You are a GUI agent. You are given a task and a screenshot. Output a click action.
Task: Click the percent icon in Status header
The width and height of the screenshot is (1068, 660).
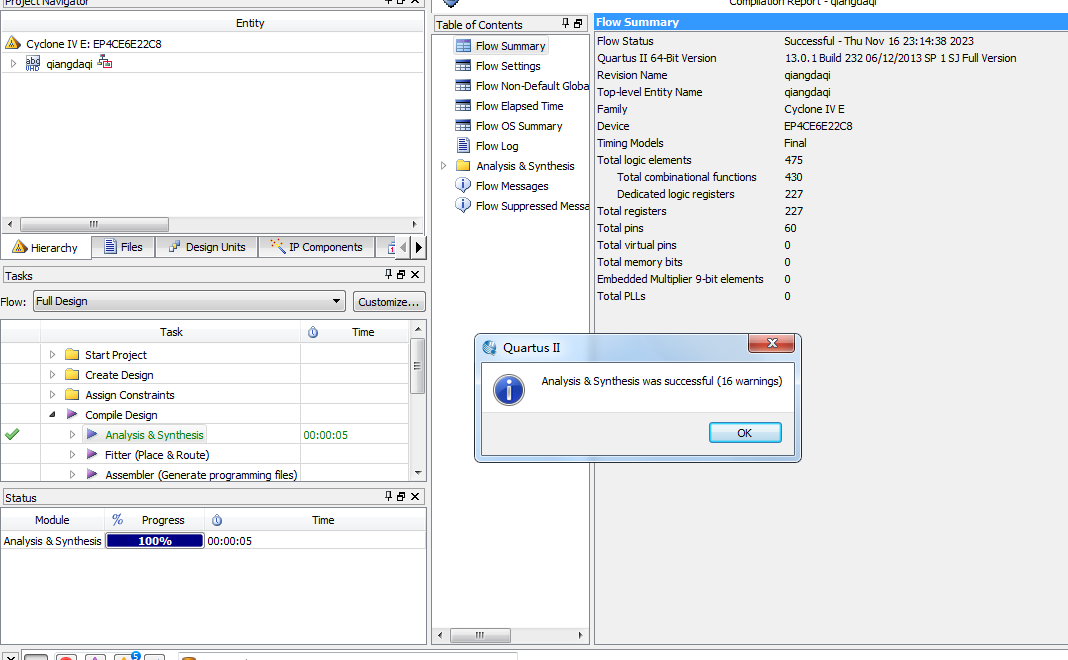point(118,520)
